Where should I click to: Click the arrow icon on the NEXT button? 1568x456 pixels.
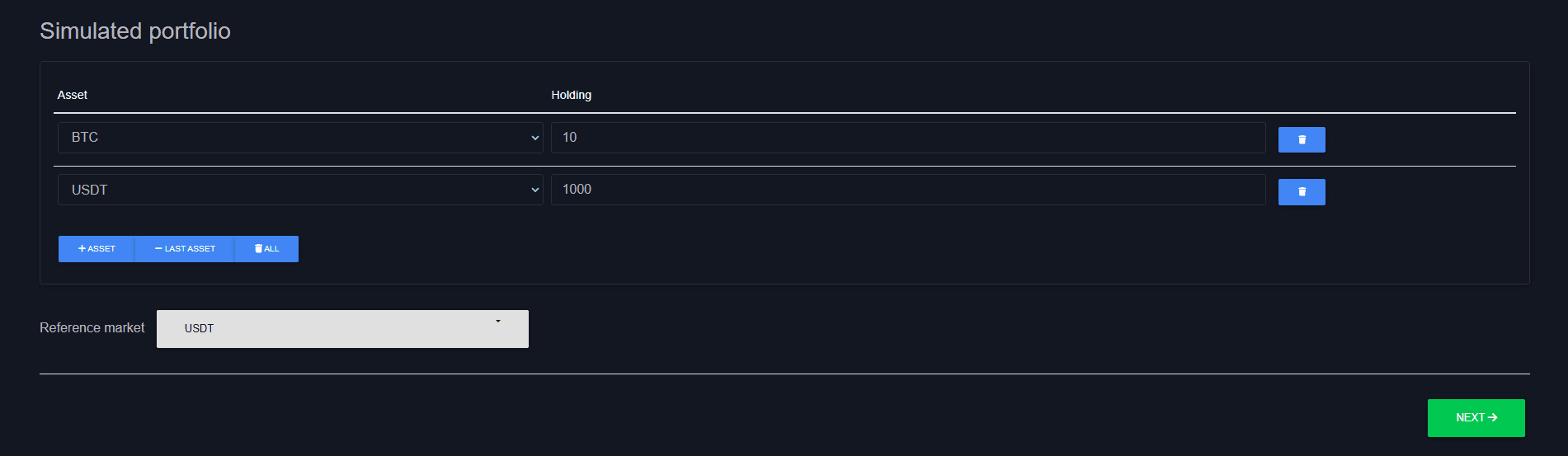pos(1492,417)
